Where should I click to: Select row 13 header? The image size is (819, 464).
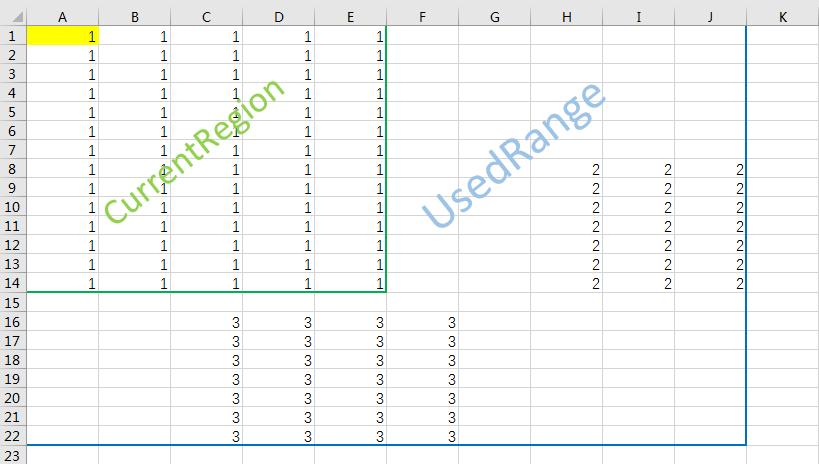(13, 264)
